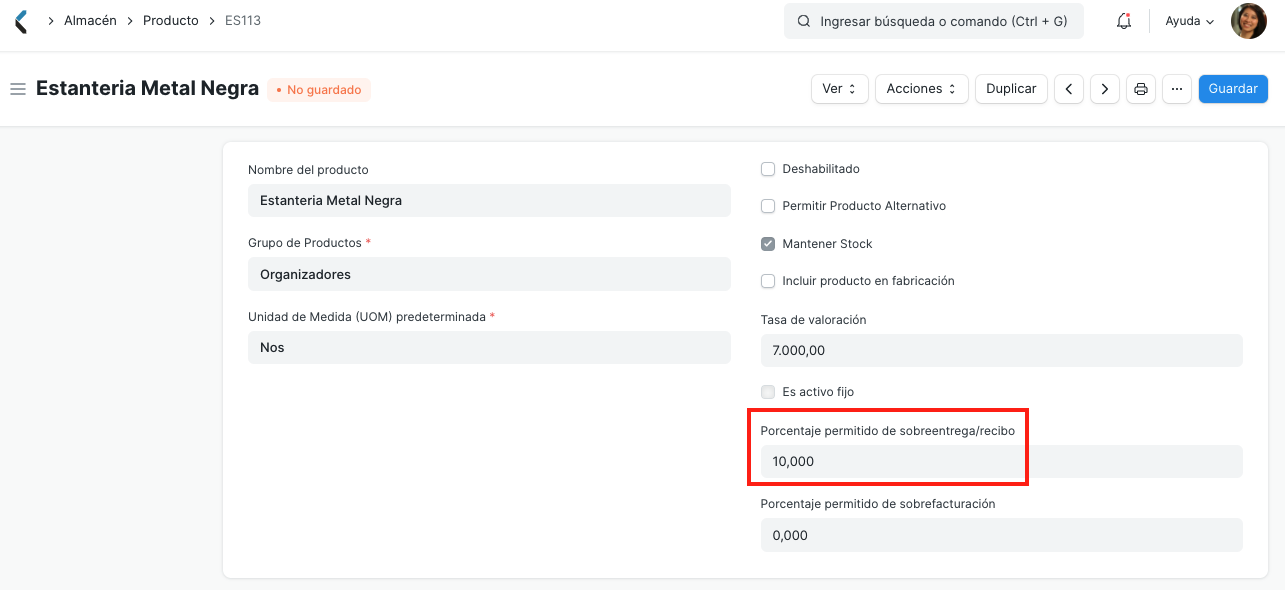Click the Duplicar button
The height and width of the screenshot is (590, 1285).
point(1011,89)
